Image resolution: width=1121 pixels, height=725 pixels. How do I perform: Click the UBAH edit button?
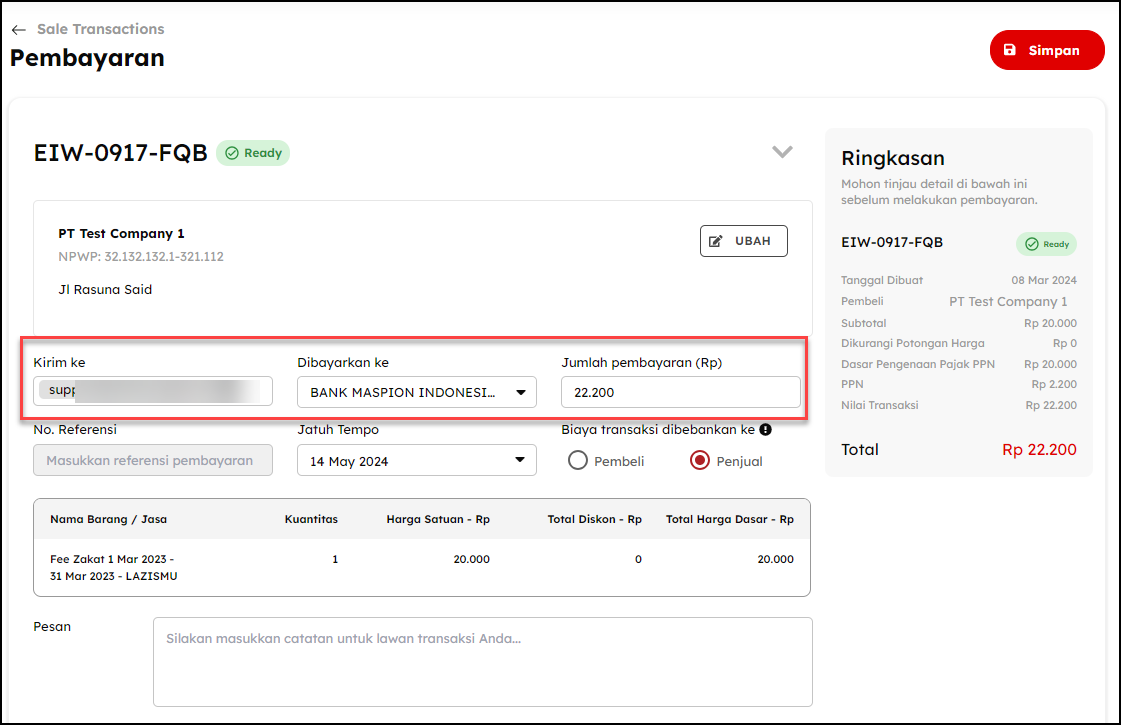[x=743, y=241]
